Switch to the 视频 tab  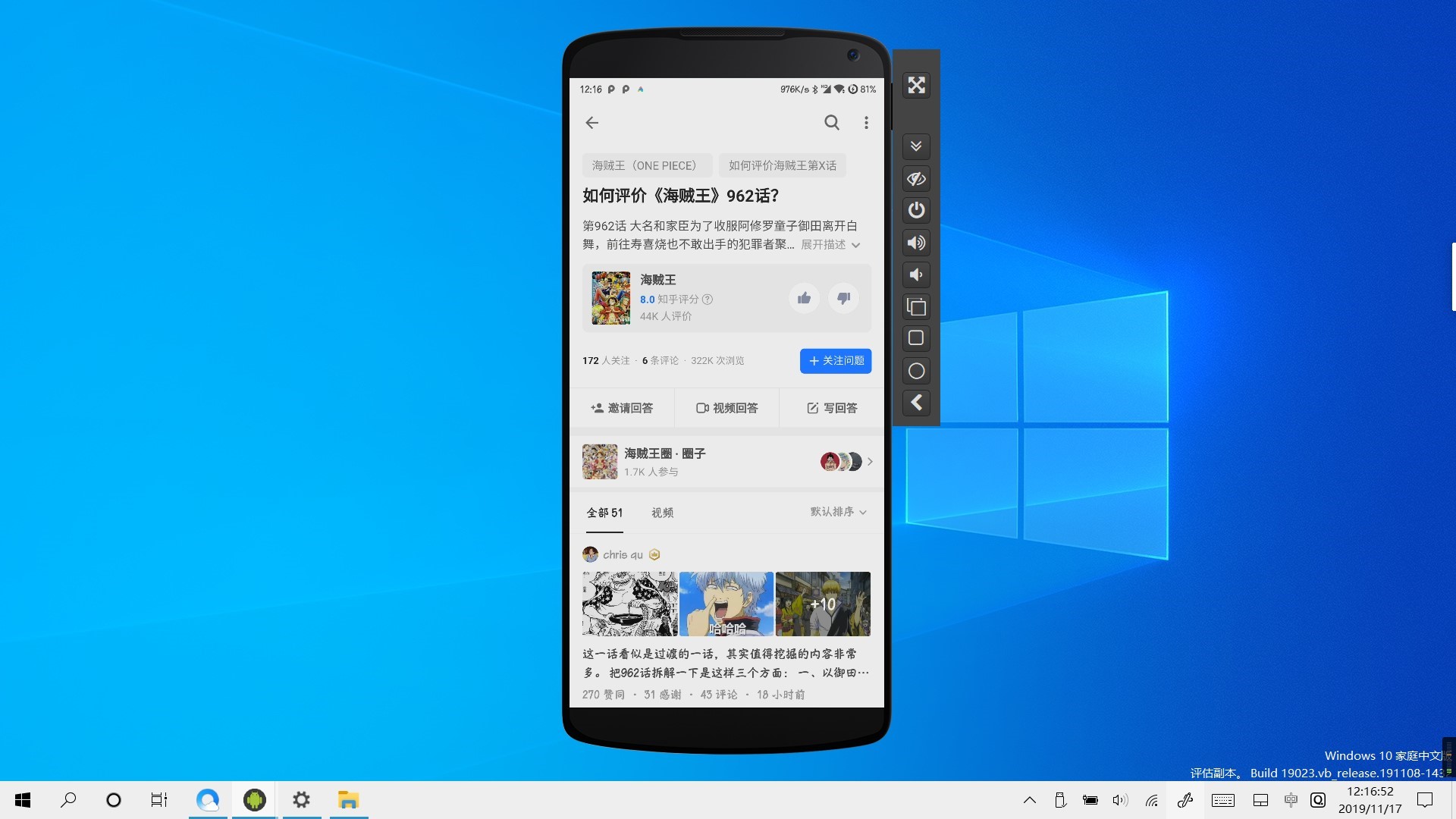[x=662, y=513]
